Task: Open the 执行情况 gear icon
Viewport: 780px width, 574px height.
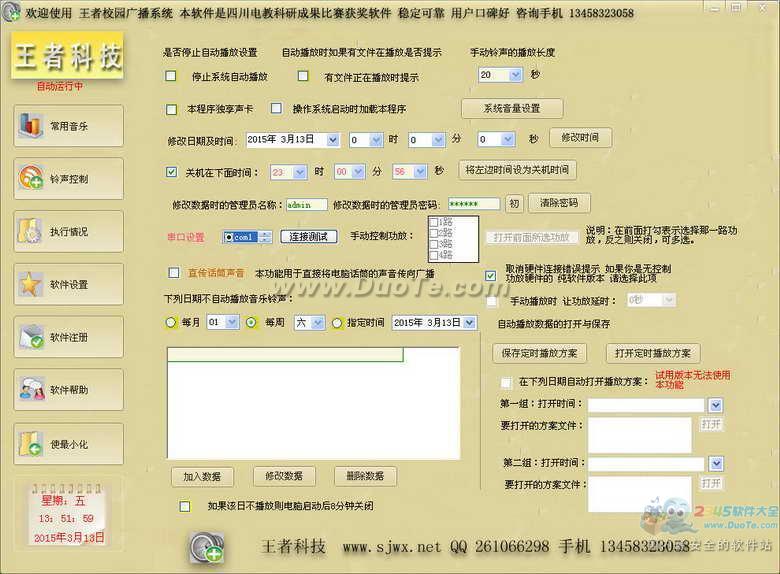Action: (x=31, y=231)
